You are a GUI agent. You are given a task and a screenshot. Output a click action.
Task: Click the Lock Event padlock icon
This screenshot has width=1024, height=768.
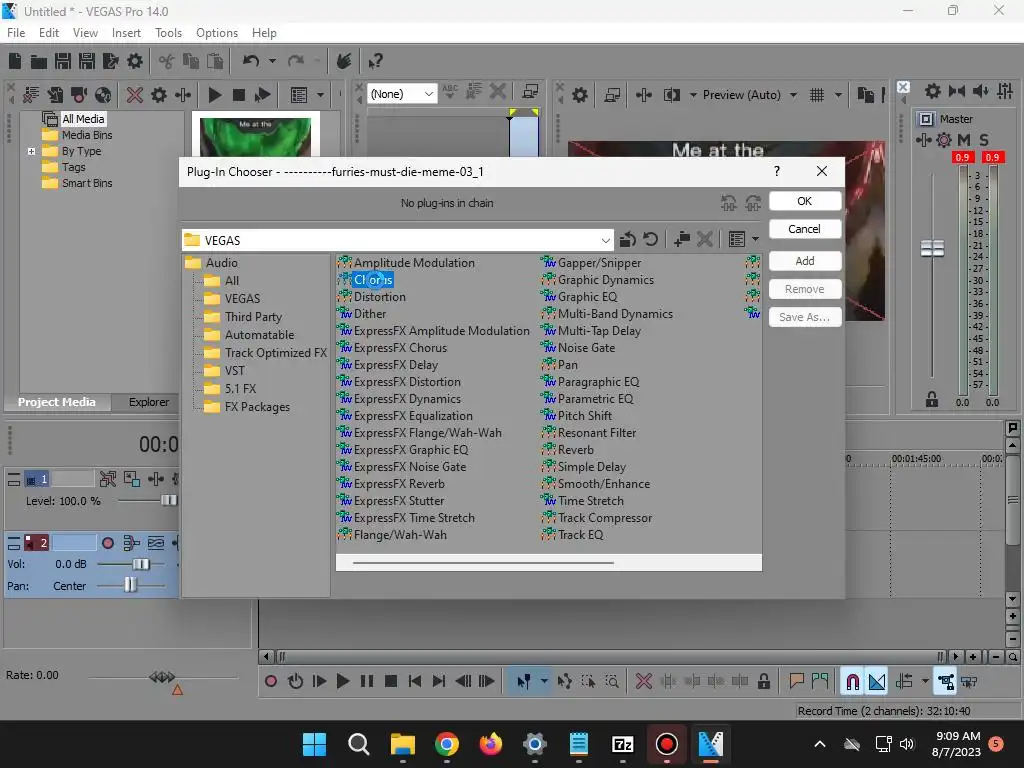tap(763, 682)
